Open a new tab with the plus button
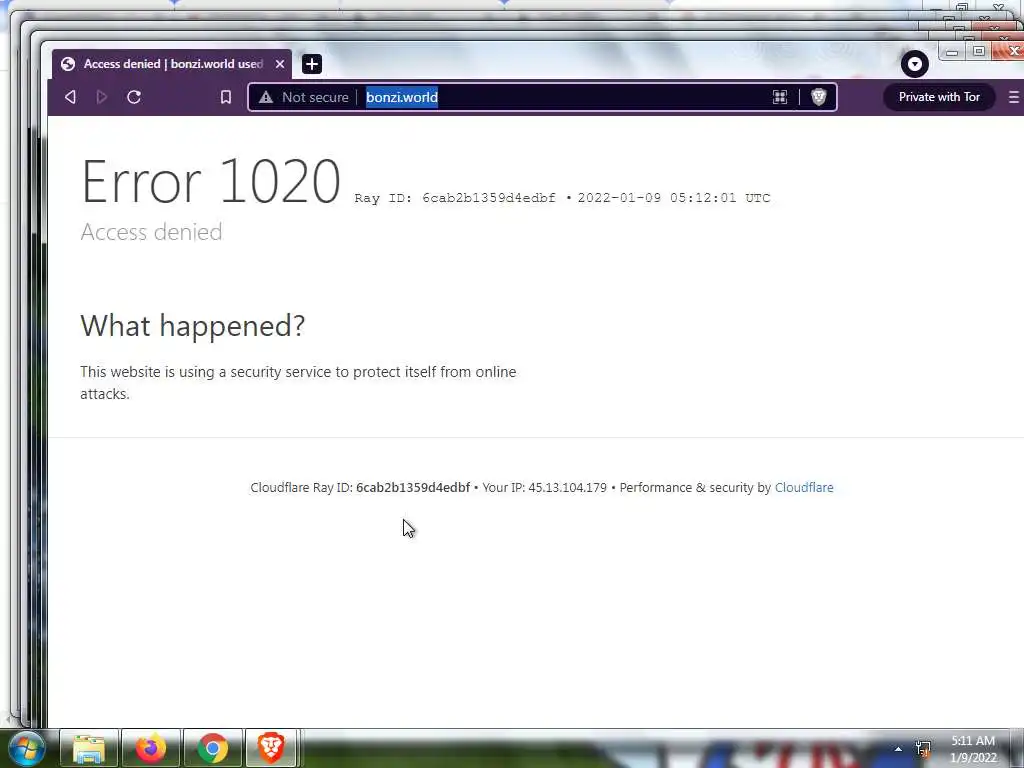The image size is (1024, 768). [312, 64]
